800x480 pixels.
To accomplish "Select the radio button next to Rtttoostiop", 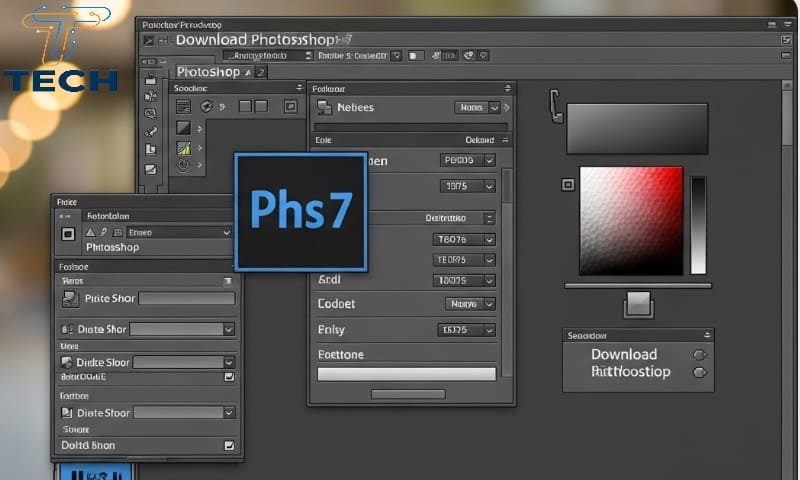I will coord(699,373).
